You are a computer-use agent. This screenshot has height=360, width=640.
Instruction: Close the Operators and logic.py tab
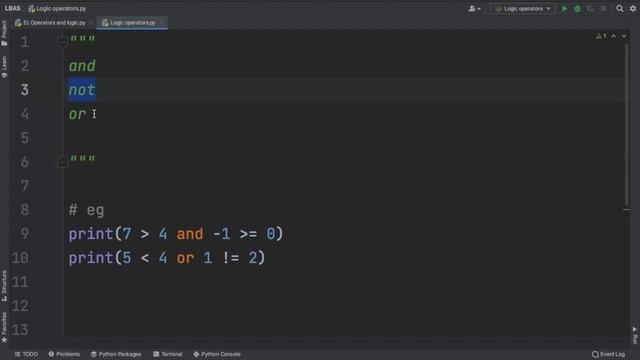click(91, 23)
